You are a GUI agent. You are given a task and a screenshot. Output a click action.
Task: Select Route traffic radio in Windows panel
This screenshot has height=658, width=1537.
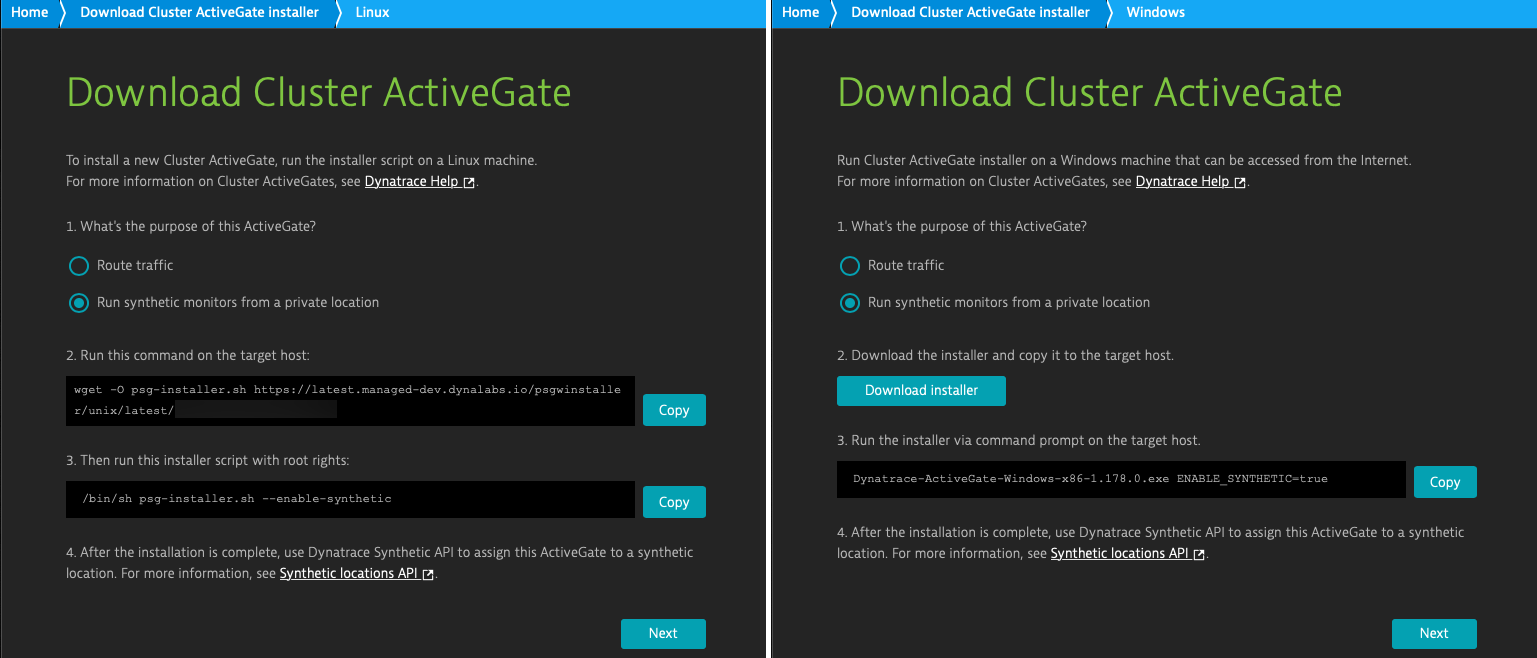click(x=850, y=266)
